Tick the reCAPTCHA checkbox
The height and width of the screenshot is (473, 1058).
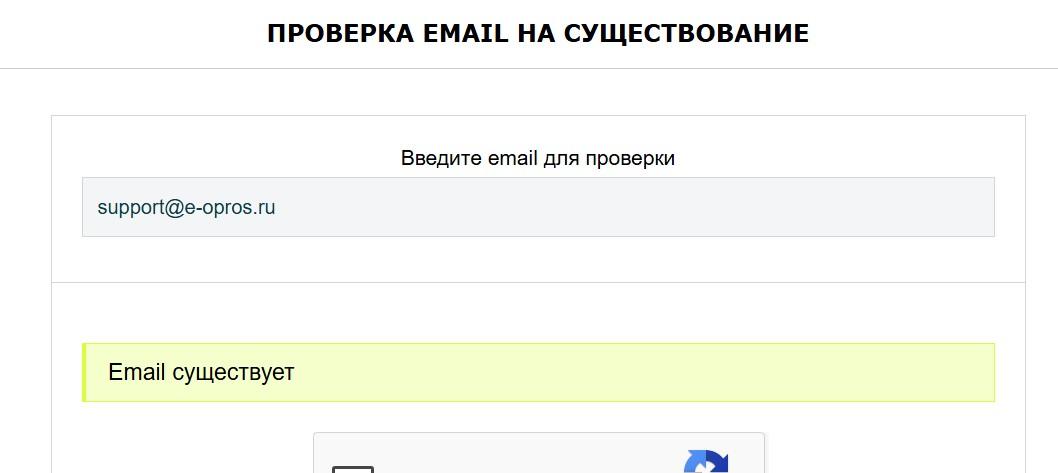353,468
